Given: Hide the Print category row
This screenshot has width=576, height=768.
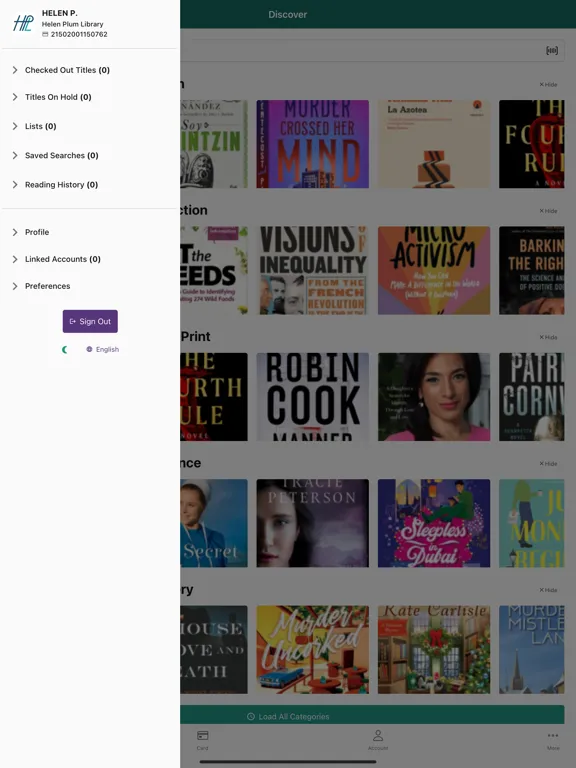Looking at the screenshot, I should pyautogui.click(x=548, y=337).
